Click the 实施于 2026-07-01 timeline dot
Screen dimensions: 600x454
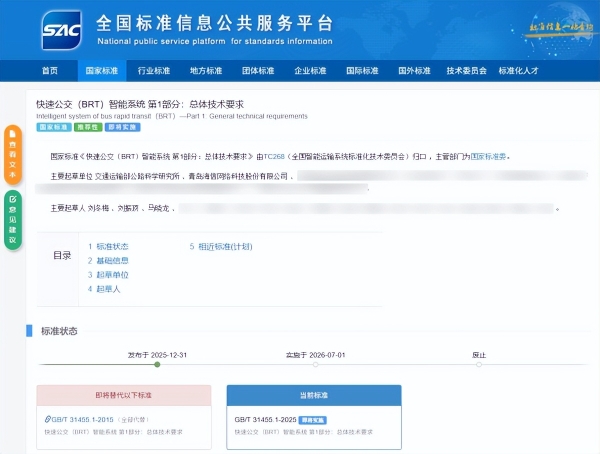point(315,364)
